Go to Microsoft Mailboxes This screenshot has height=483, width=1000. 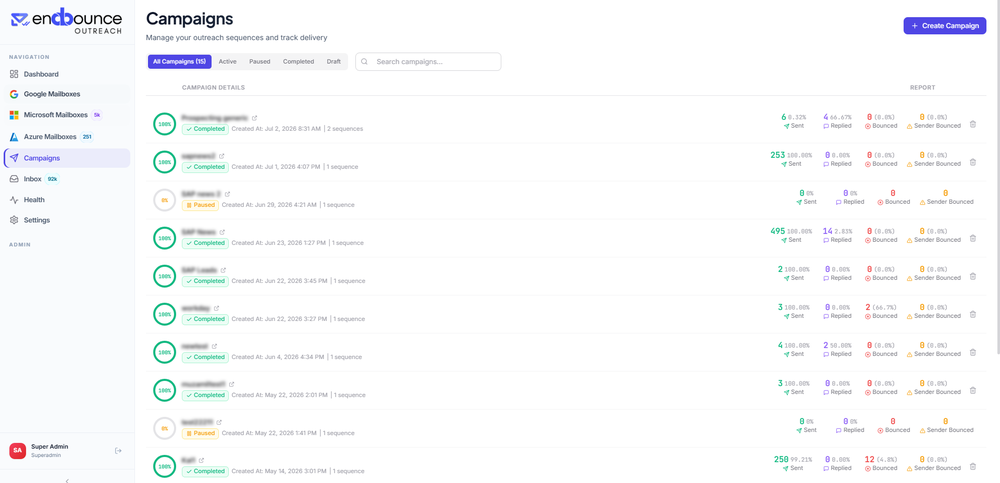(x=66, y=115)
